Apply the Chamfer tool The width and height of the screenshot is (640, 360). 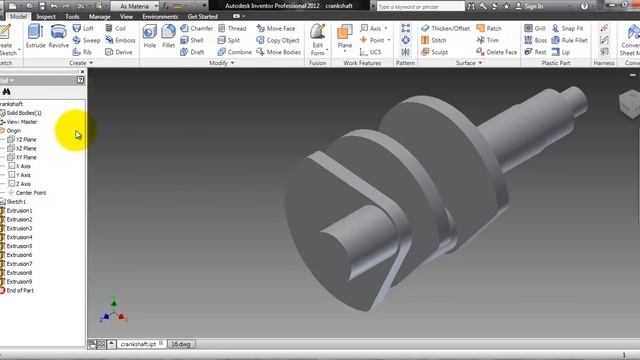coord(197,28)
